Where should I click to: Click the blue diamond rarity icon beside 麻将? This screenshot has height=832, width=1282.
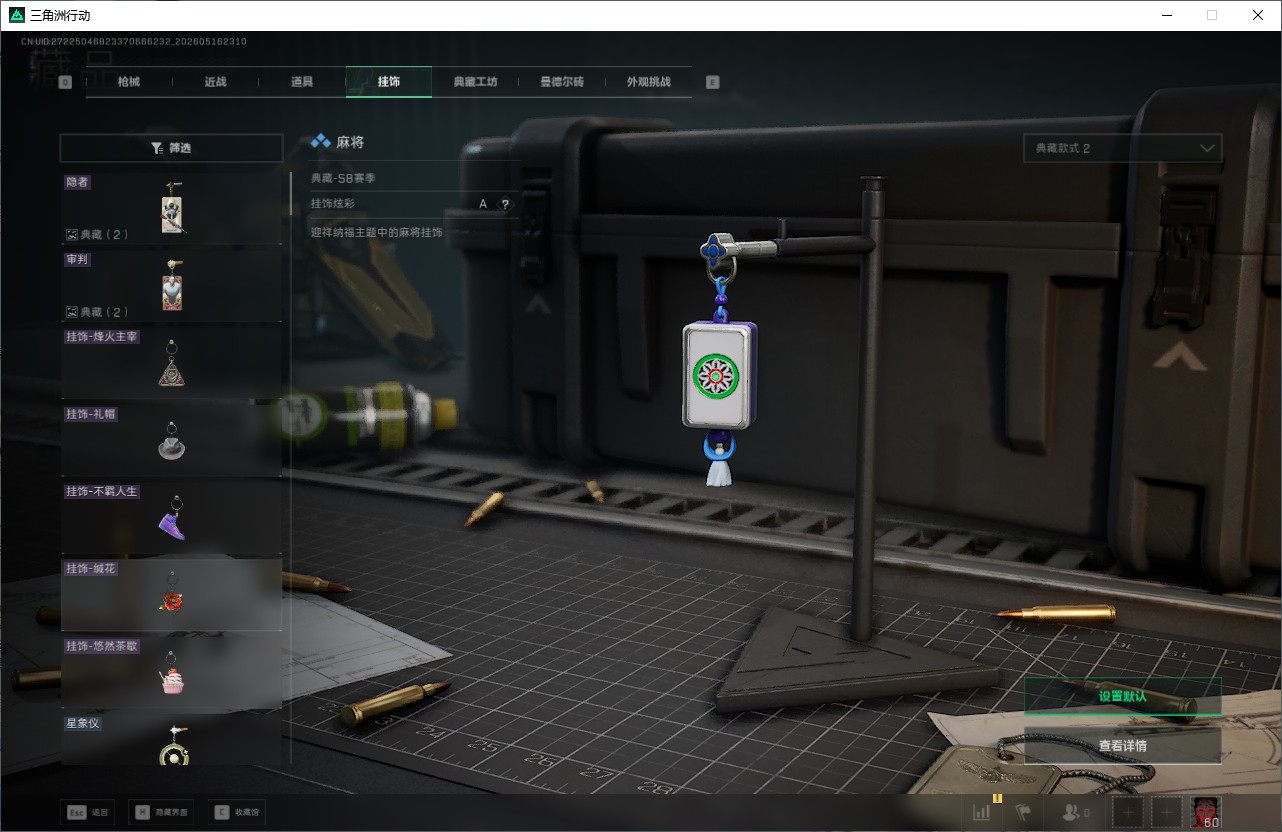coord(321,142)
